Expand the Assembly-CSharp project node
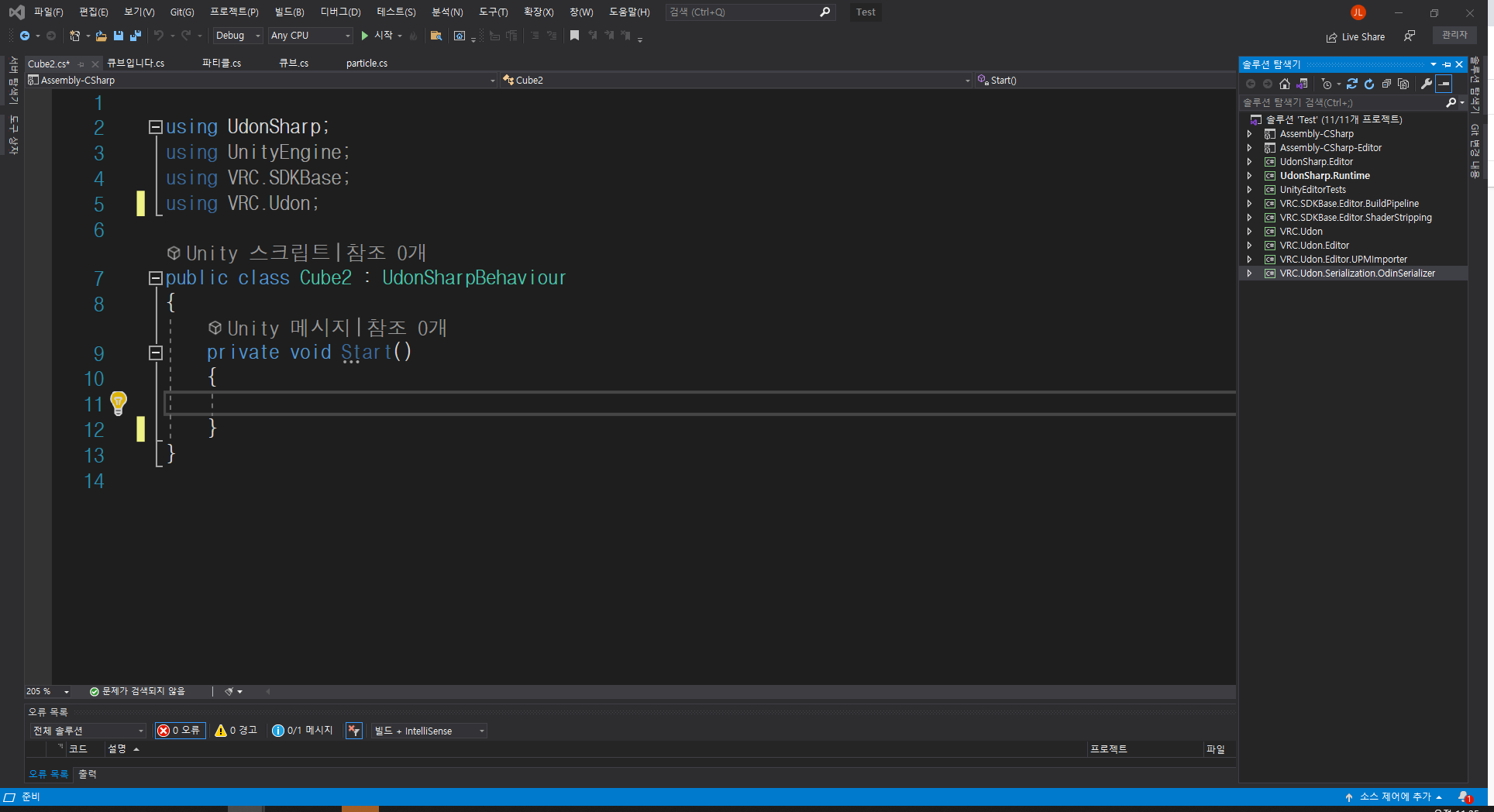This screenshot has width=1494, height=812. tap(1249, 134)
